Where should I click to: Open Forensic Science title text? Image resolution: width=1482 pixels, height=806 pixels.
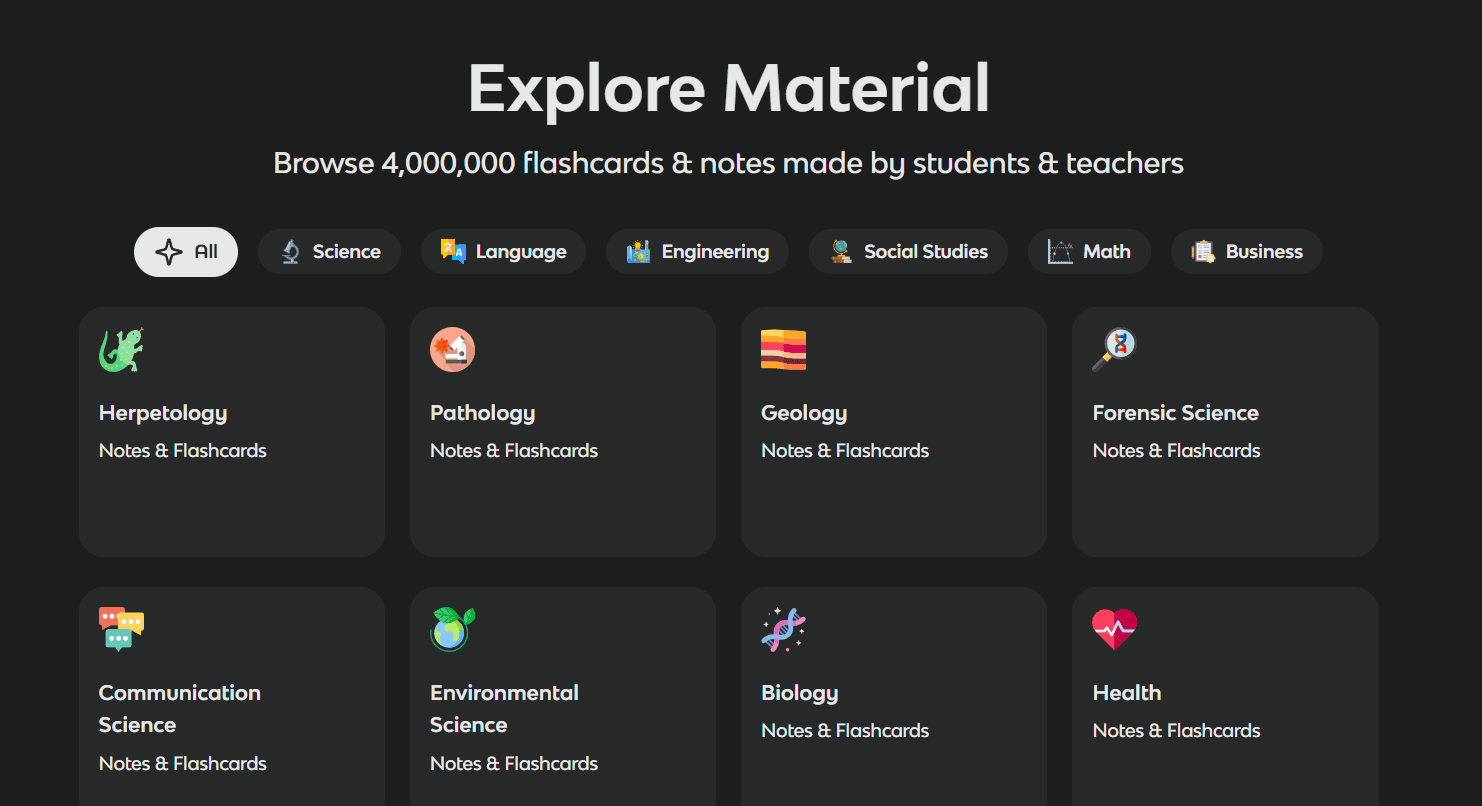pos(1175,413)
